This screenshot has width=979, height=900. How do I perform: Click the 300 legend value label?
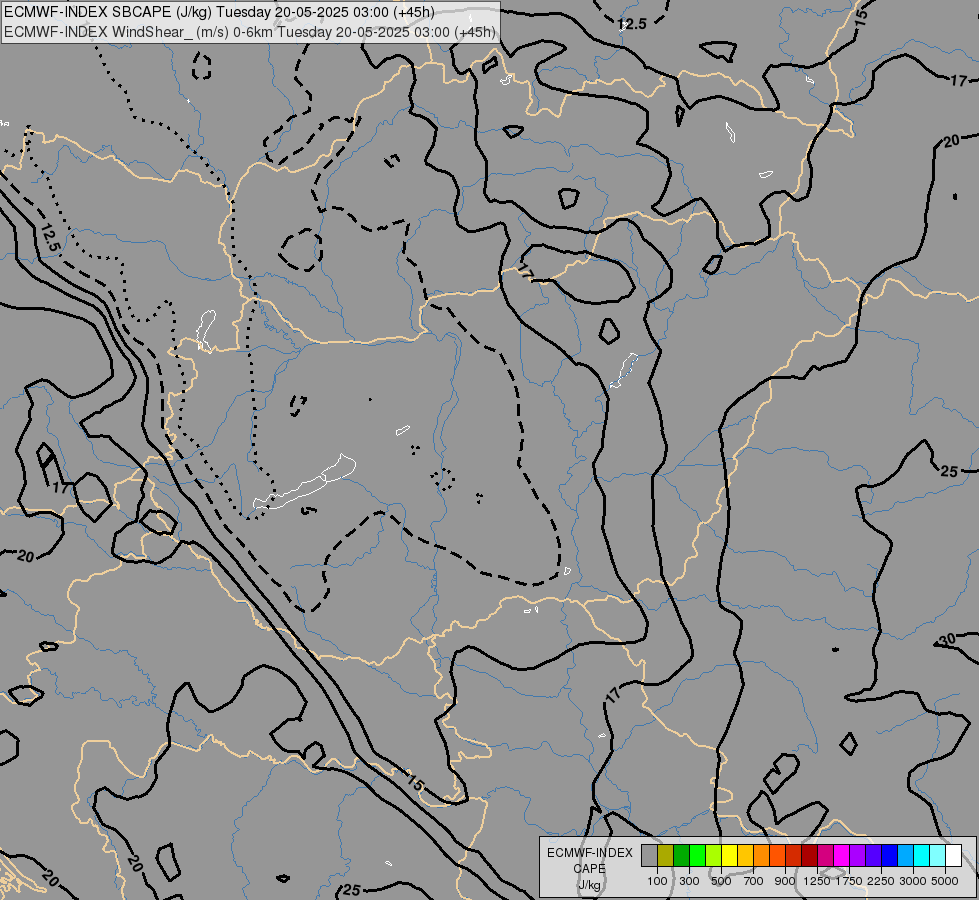point(689,881)
